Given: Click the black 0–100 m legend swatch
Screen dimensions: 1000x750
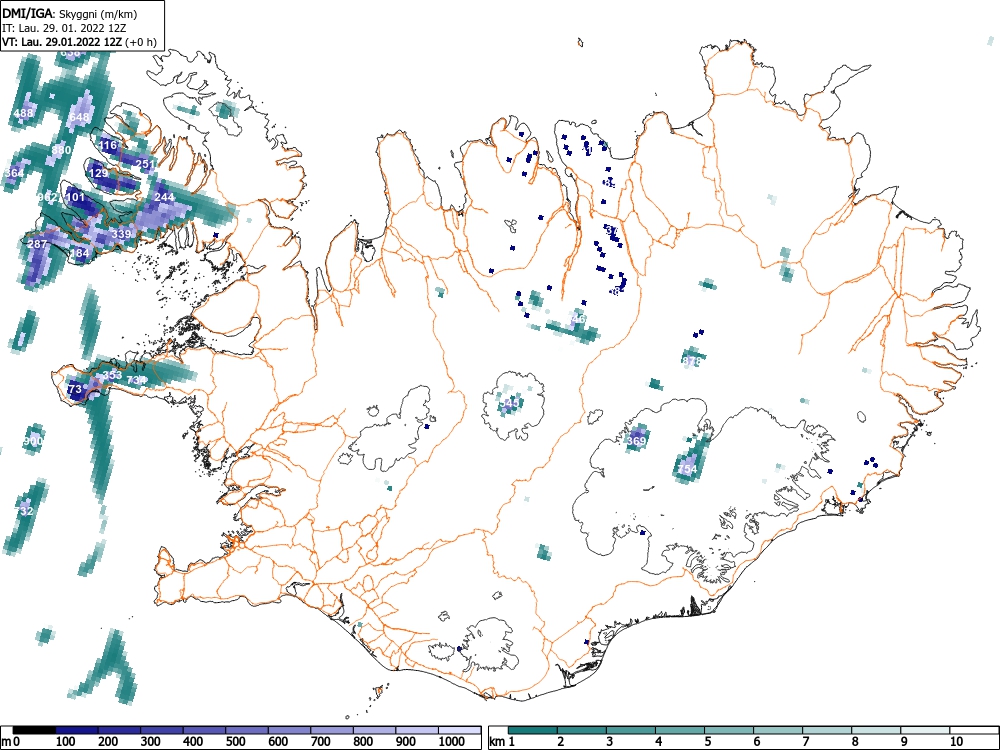Looking at the screenshot, I should coord(34,730).
